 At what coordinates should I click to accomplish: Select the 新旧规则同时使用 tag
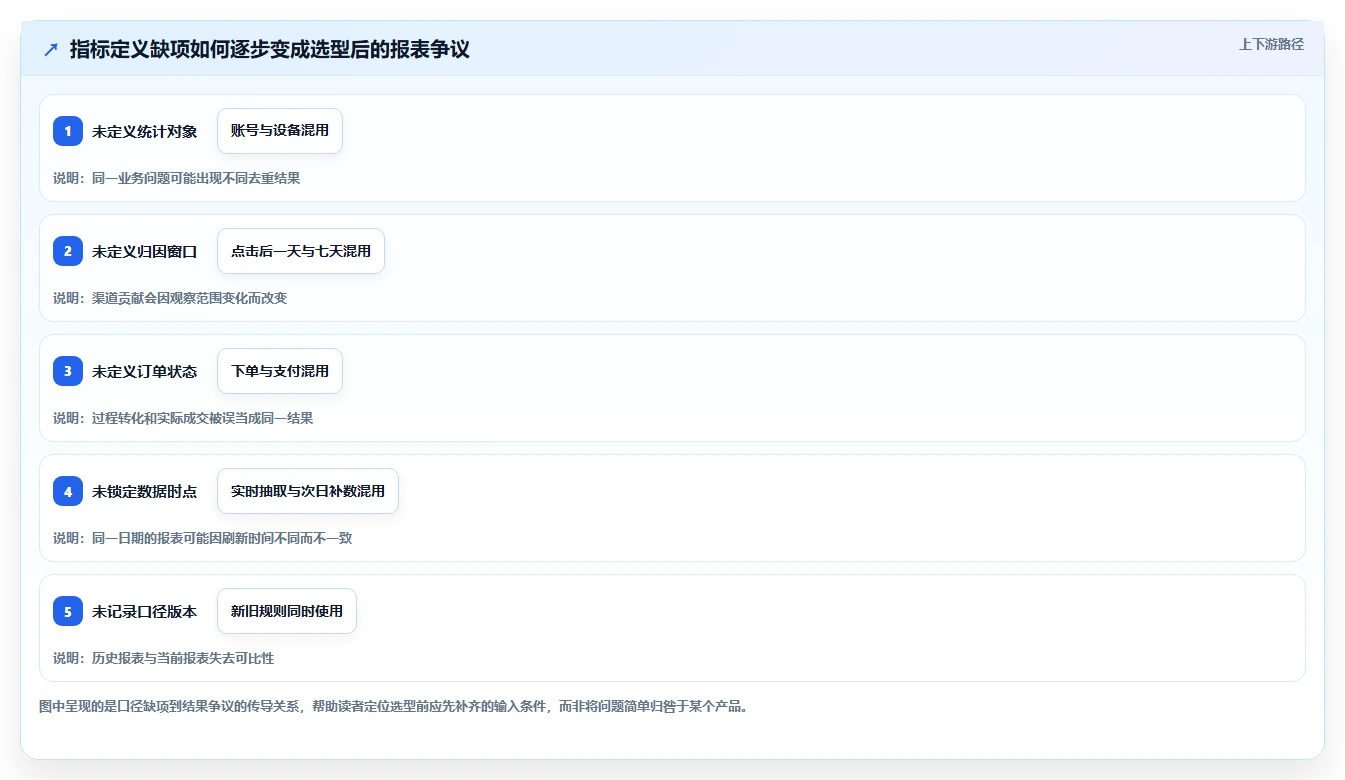tap(287, 611)
